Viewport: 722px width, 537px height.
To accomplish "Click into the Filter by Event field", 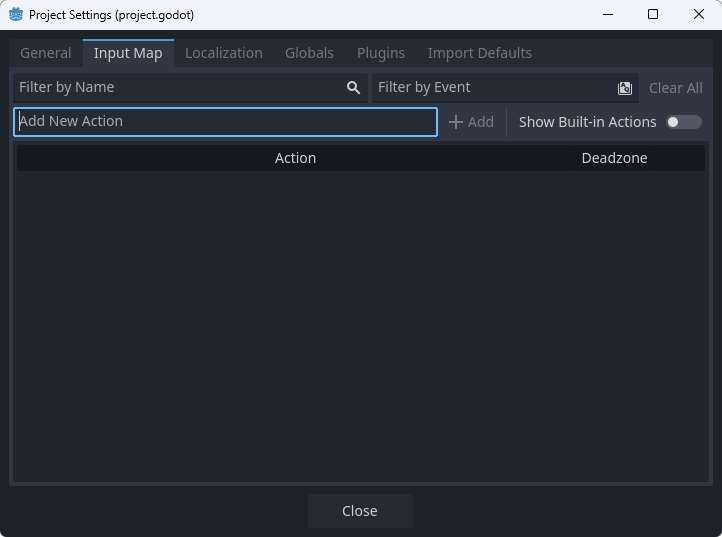I will (493, 88).
